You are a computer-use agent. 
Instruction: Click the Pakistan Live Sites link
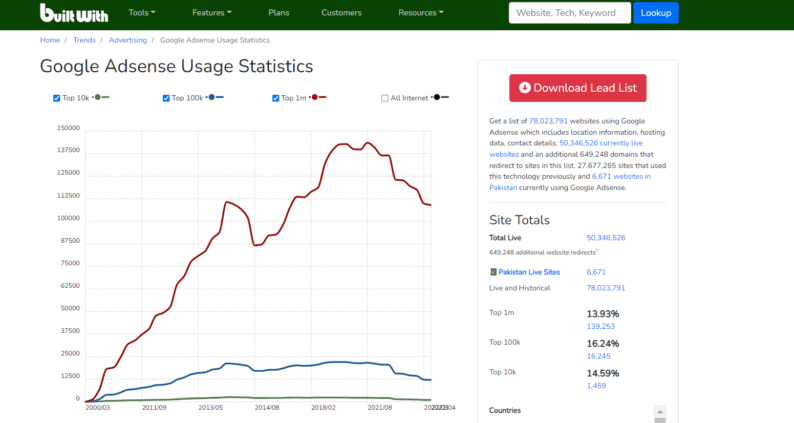click(529, 272)
